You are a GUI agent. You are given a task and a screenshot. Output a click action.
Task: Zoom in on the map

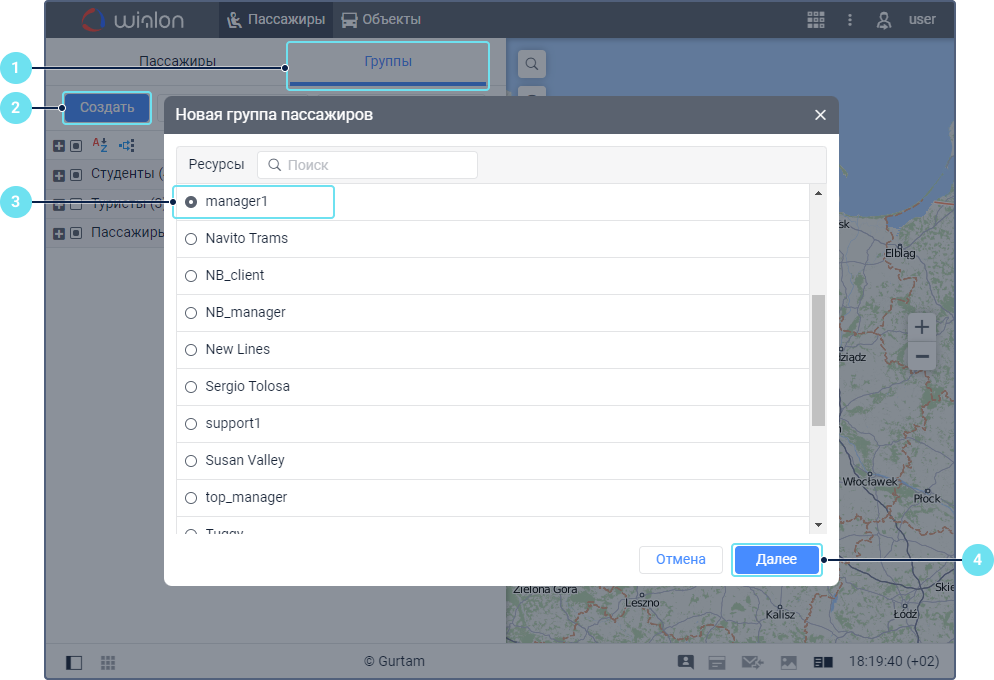922,327
